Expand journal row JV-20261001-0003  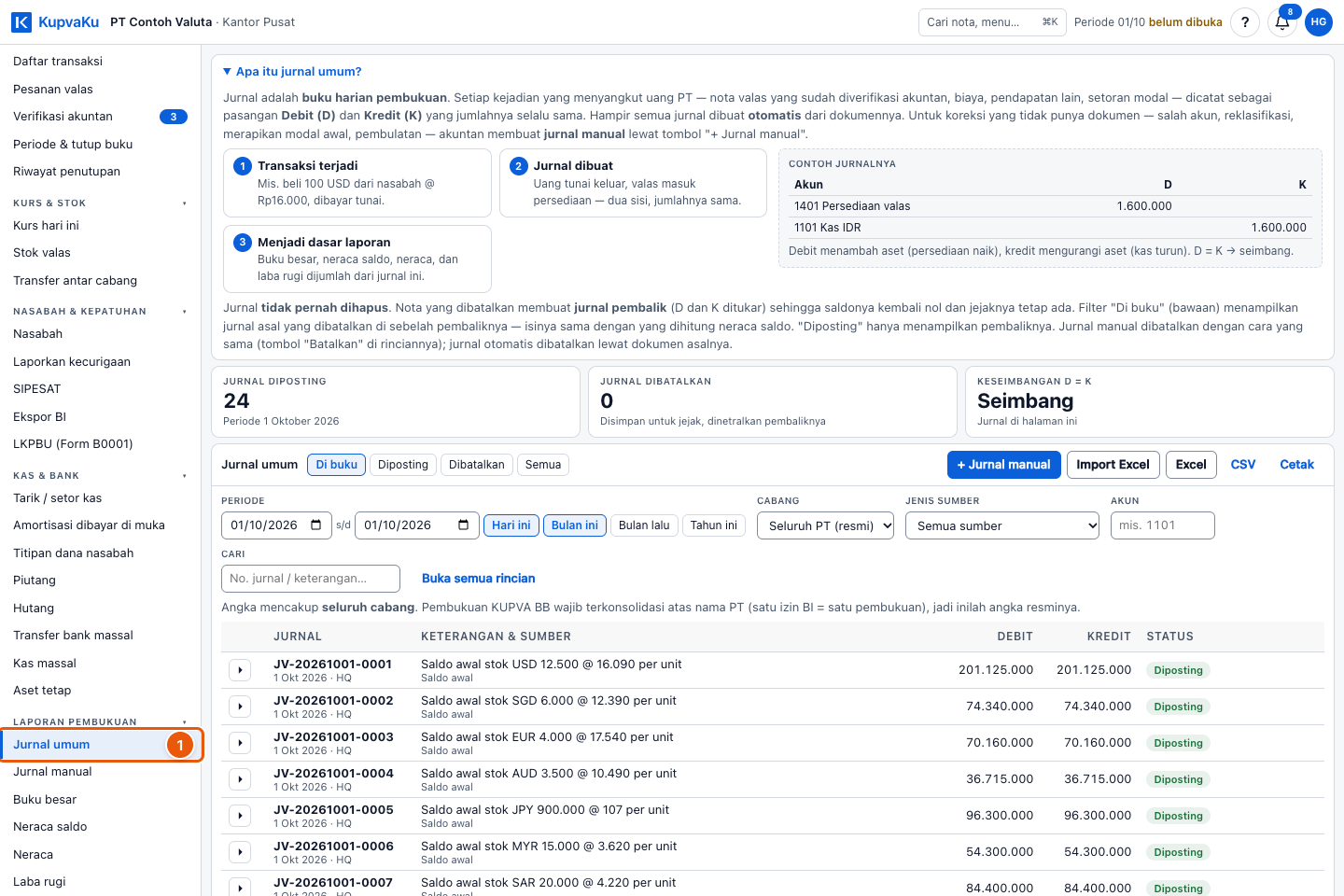point(240,743)
